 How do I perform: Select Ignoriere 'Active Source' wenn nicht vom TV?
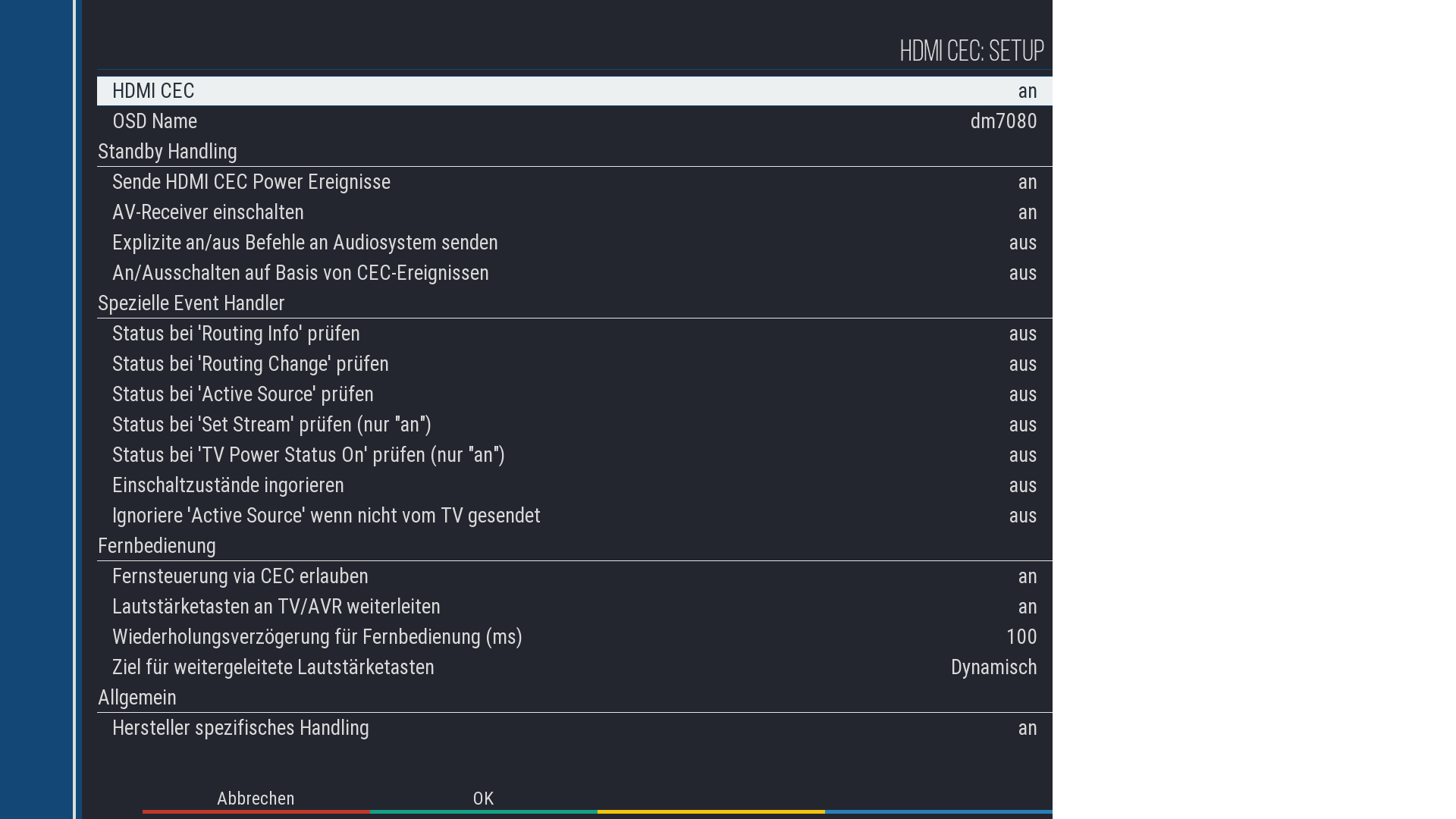[574, 516]
